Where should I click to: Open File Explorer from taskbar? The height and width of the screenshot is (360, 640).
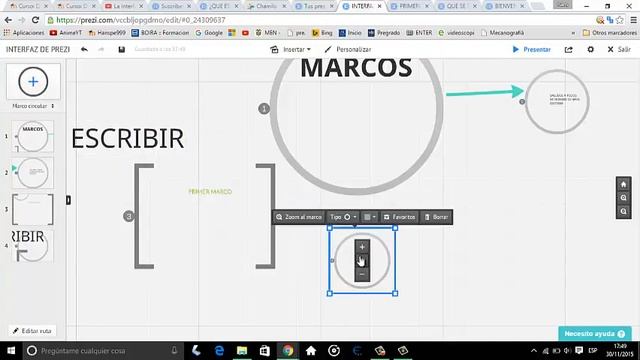tap(242, 351)
